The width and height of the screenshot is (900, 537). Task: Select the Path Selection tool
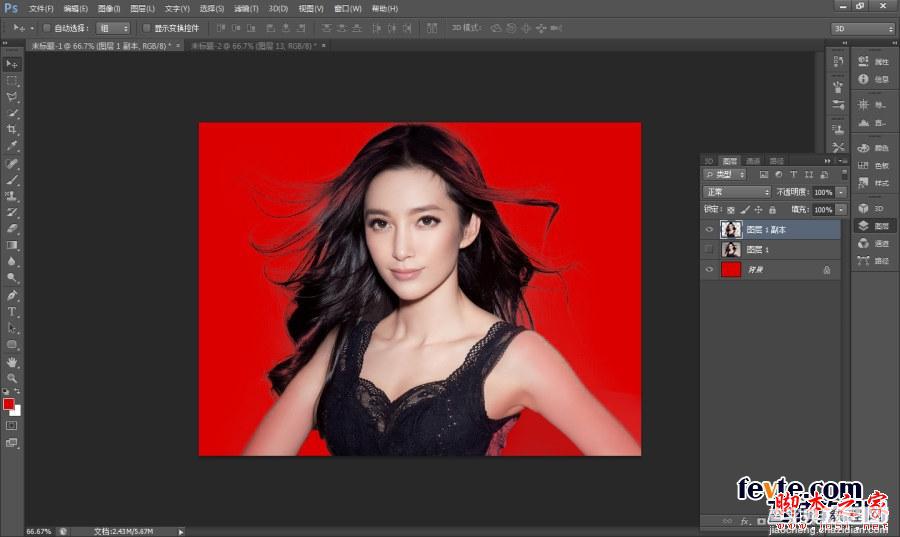11,328
